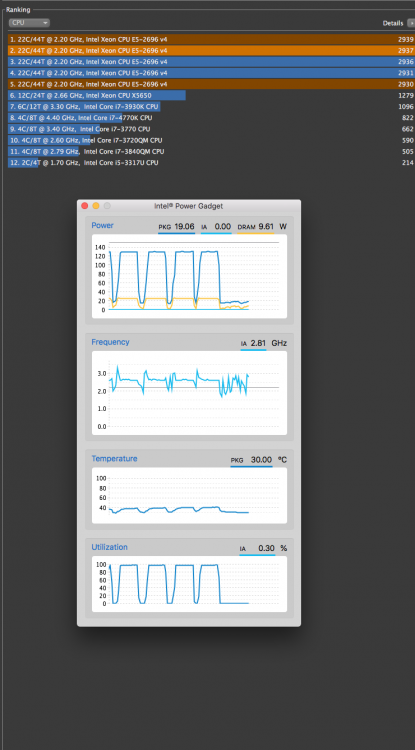Select rank 5 Xeon E5-2696 v4 row
Viewport: 415px width, 750px height.
211,84
